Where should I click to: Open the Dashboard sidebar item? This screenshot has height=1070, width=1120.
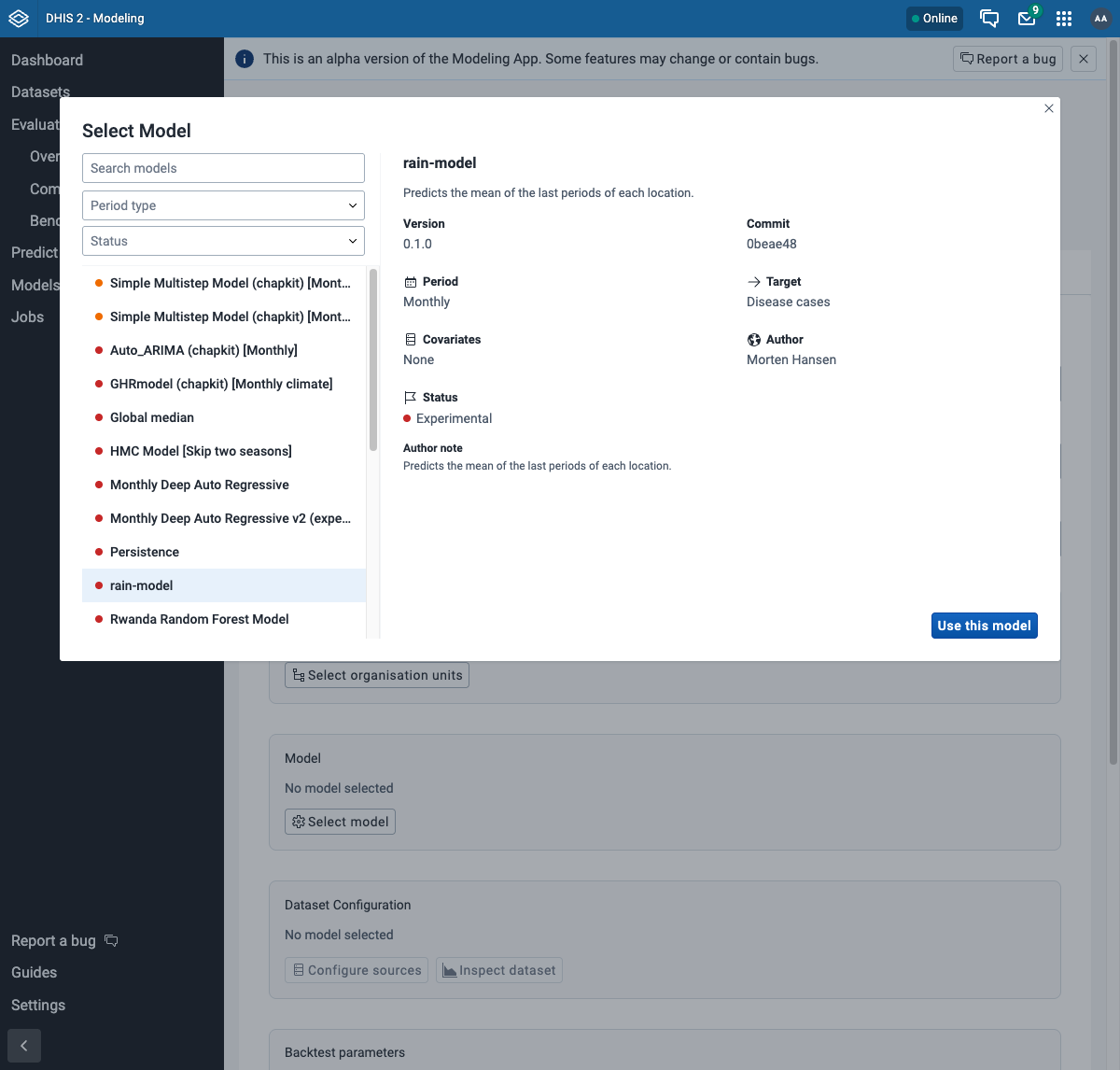pyautogui.click(x=47, y=60)
